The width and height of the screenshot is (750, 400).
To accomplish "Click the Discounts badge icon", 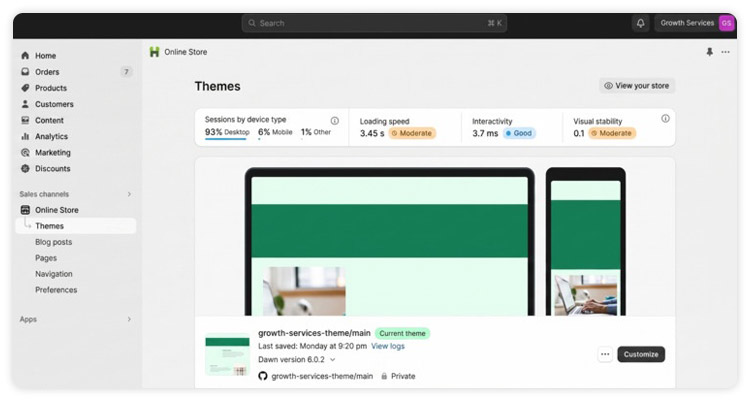I will (x=25, y=168).
